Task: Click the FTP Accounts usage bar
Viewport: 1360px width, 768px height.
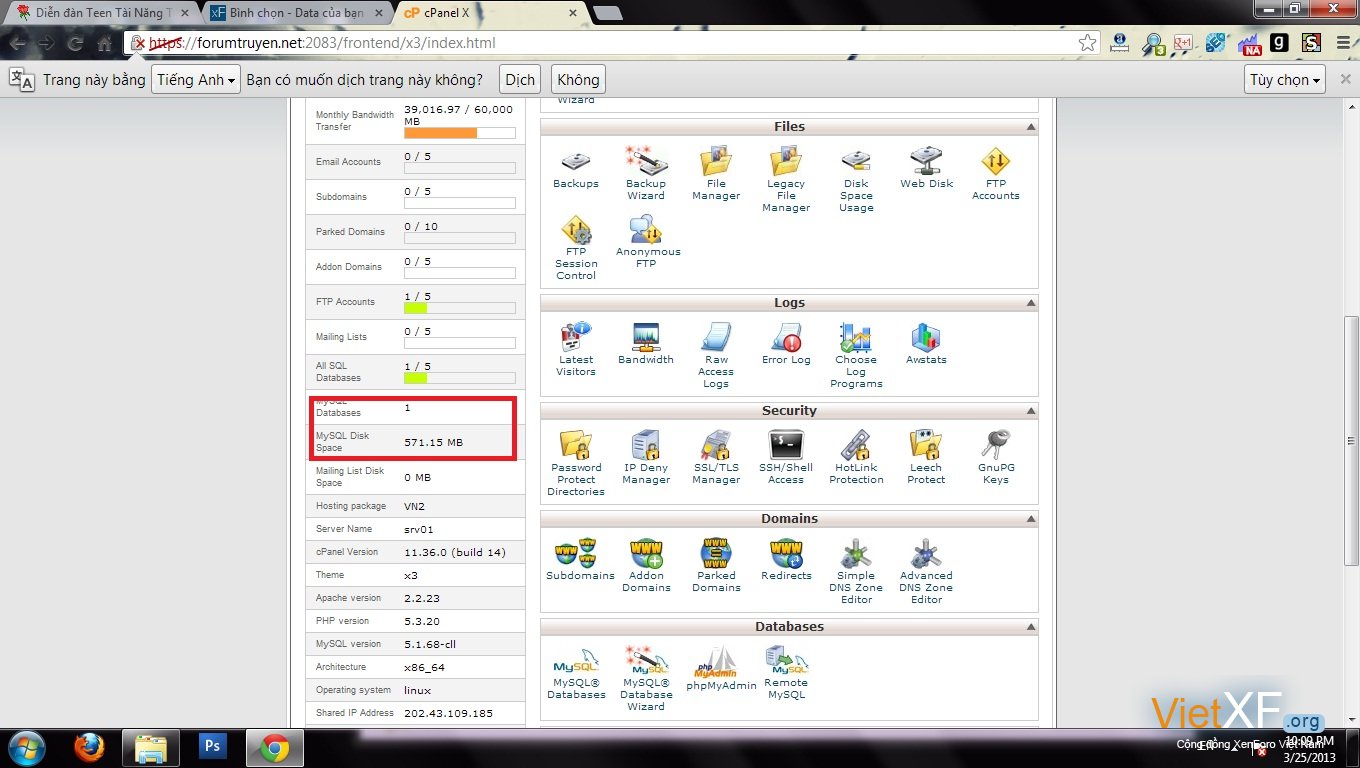Action: pos(460,308)
